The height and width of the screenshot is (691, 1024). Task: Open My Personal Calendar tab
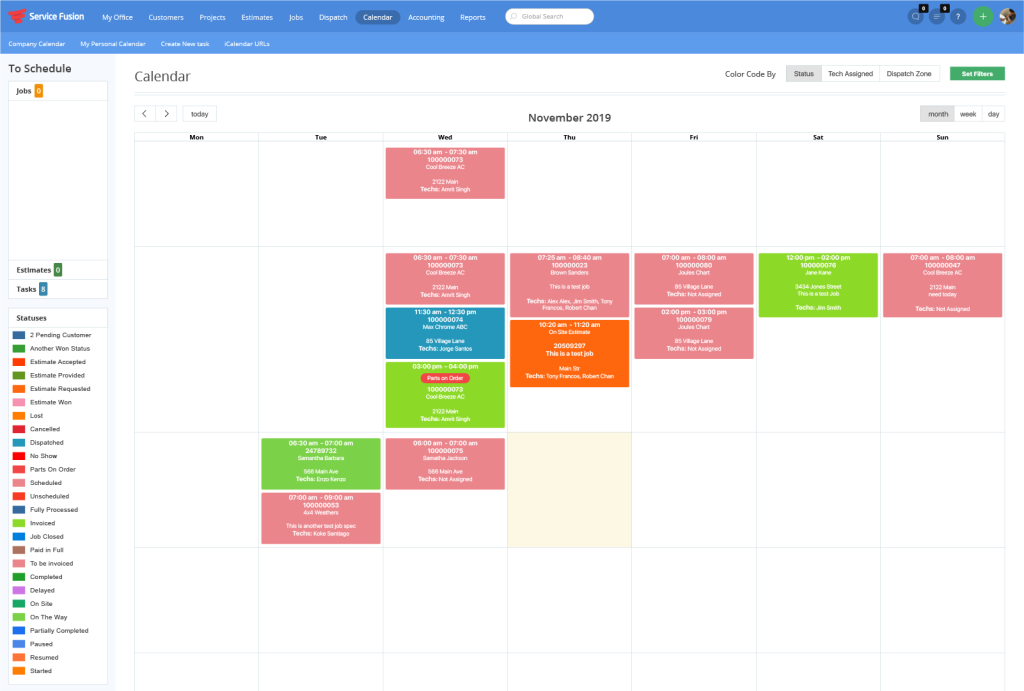click(113, 44)
